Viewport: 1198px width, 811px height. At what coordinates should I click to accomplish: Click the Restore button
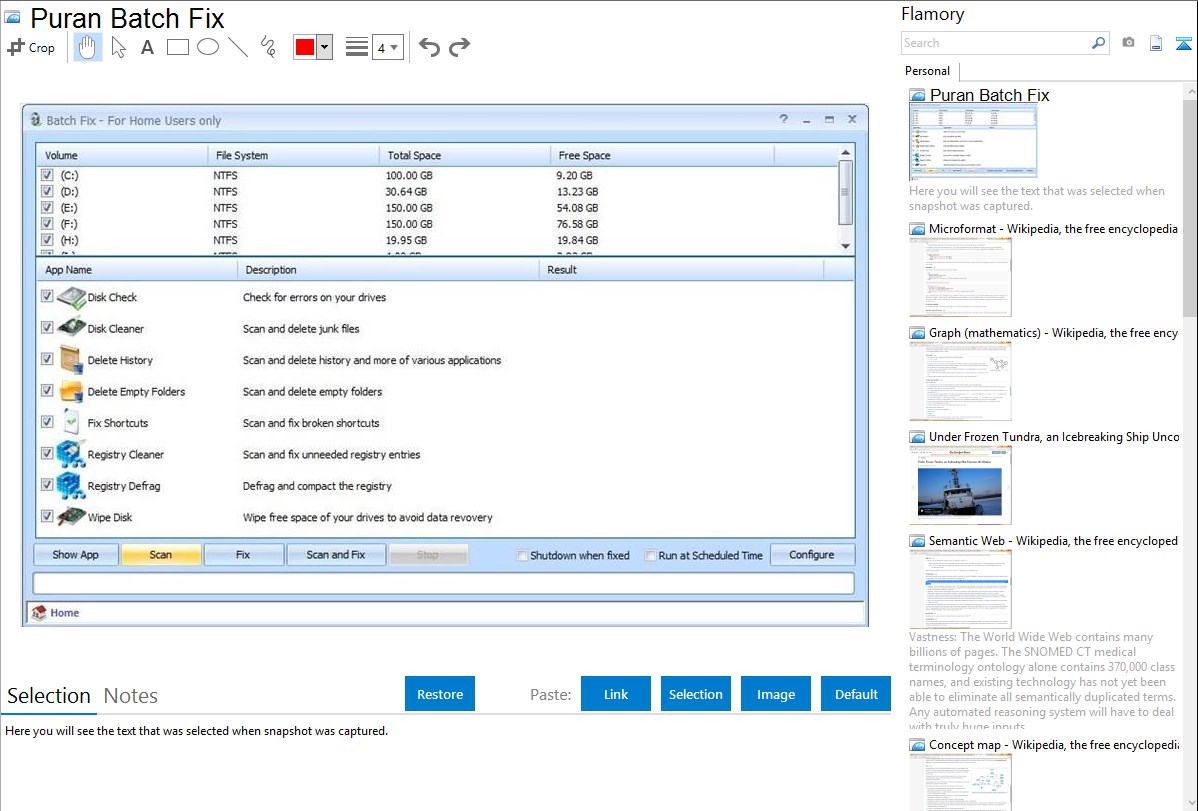(440, 694)
